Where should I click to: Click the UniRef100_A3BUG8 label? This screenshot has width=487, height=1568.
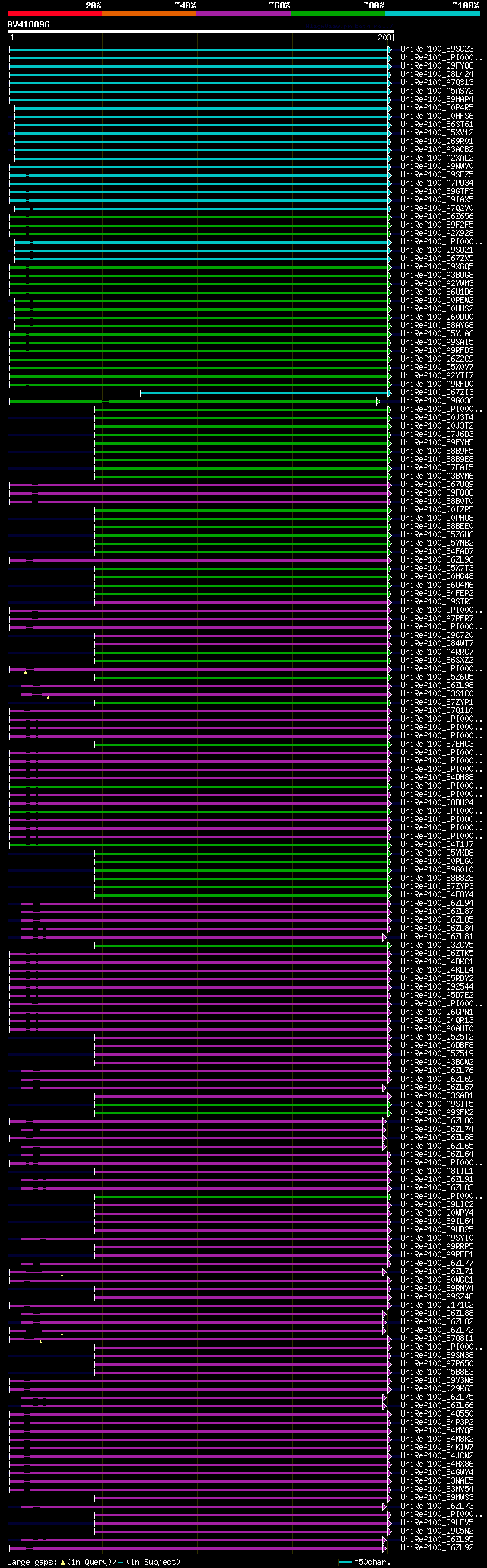click(x=437, y=276)
